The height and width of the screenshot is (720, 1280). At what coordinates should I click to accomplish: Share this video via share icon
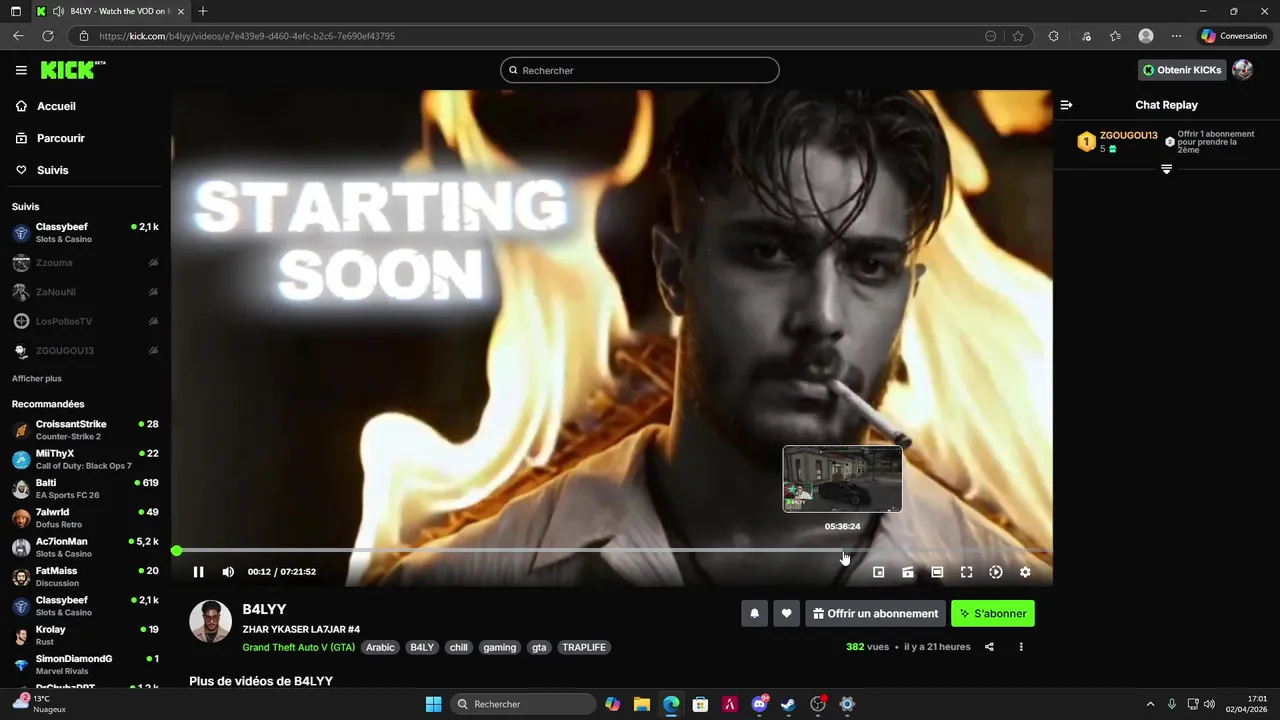pos(989,647)
